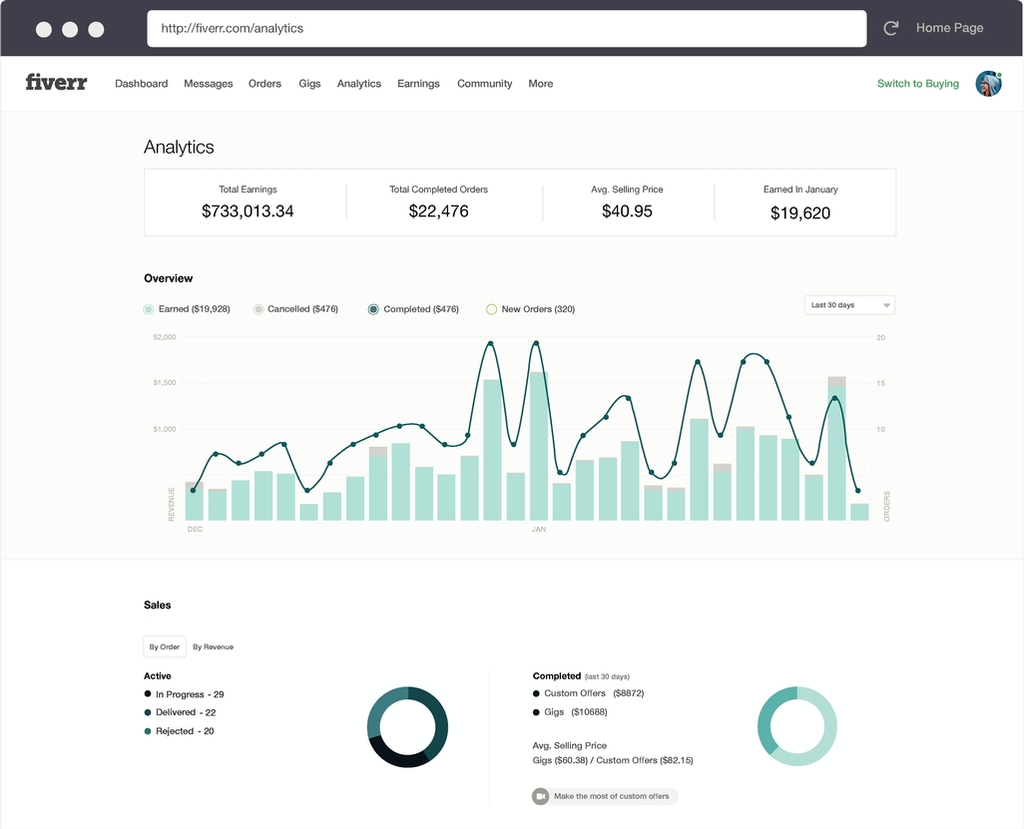Viewport: 1024px width, 829px height.
Task: Click the Home Page browser button
Action: pyautogui.click(x=949, y=28)
